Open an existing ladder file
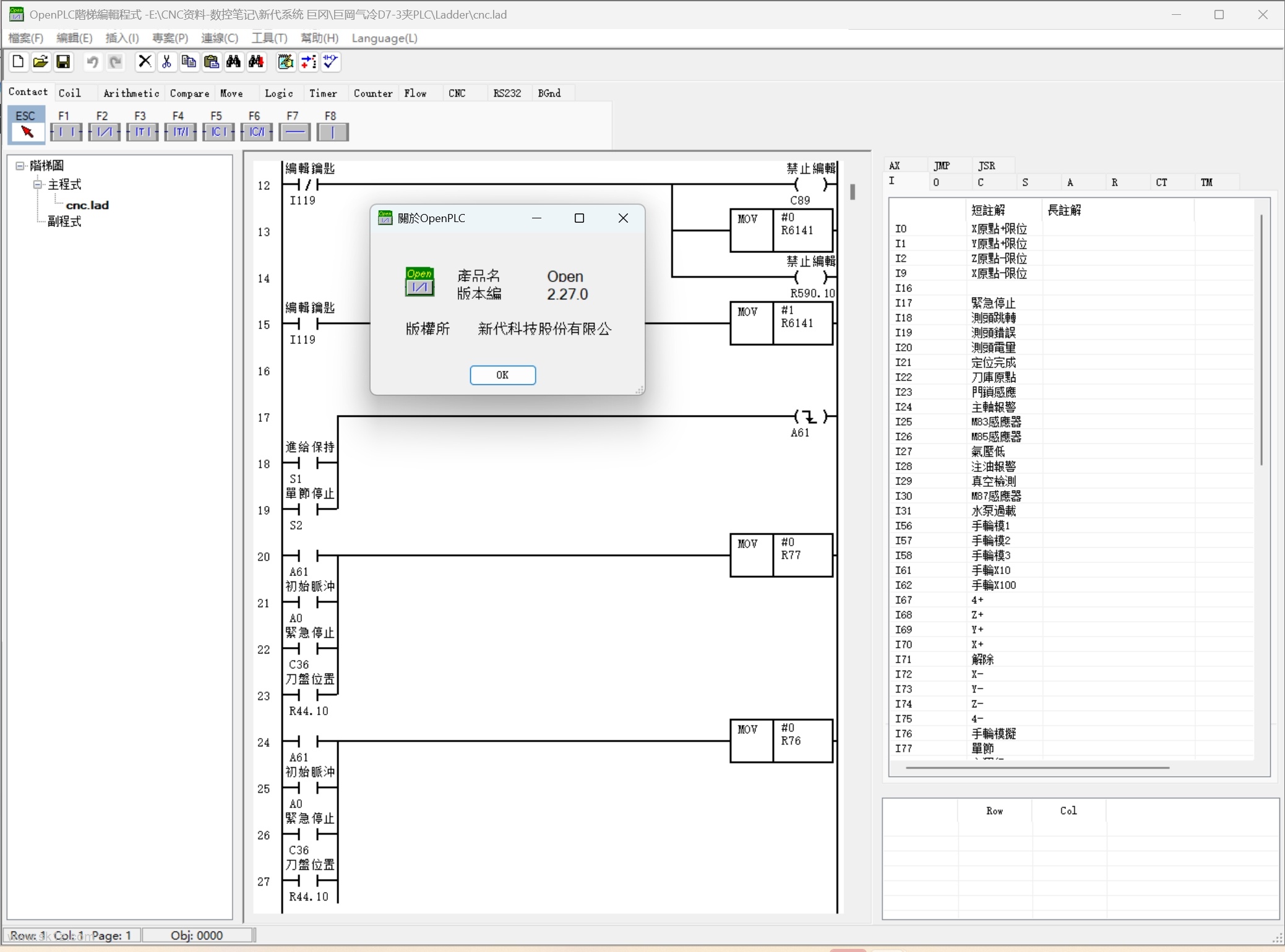This screenshot has height=952, width=1285. pos(40,62)
